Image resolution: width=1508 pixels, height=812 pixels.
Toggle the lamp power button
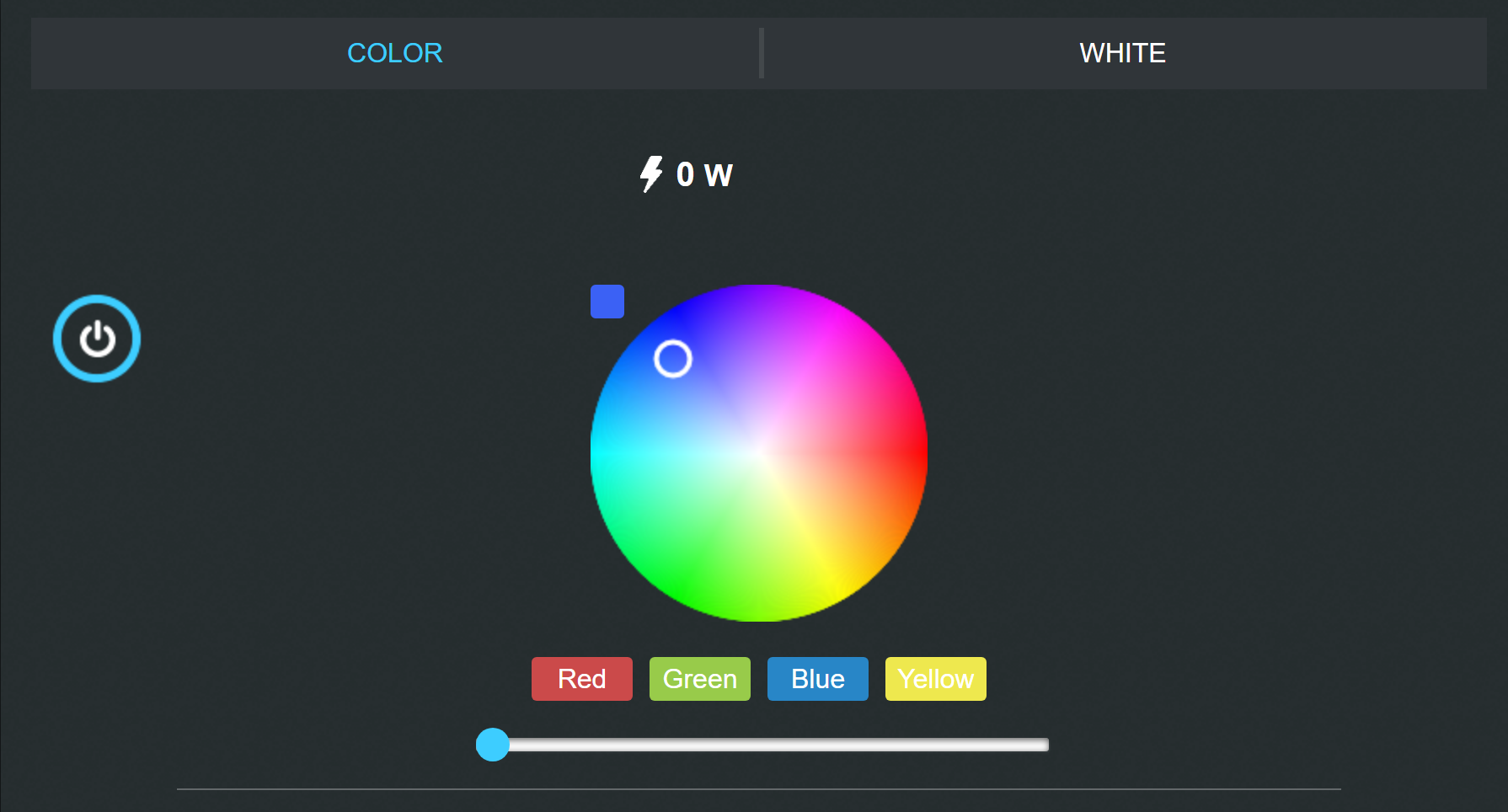click(x=97, y=339)
